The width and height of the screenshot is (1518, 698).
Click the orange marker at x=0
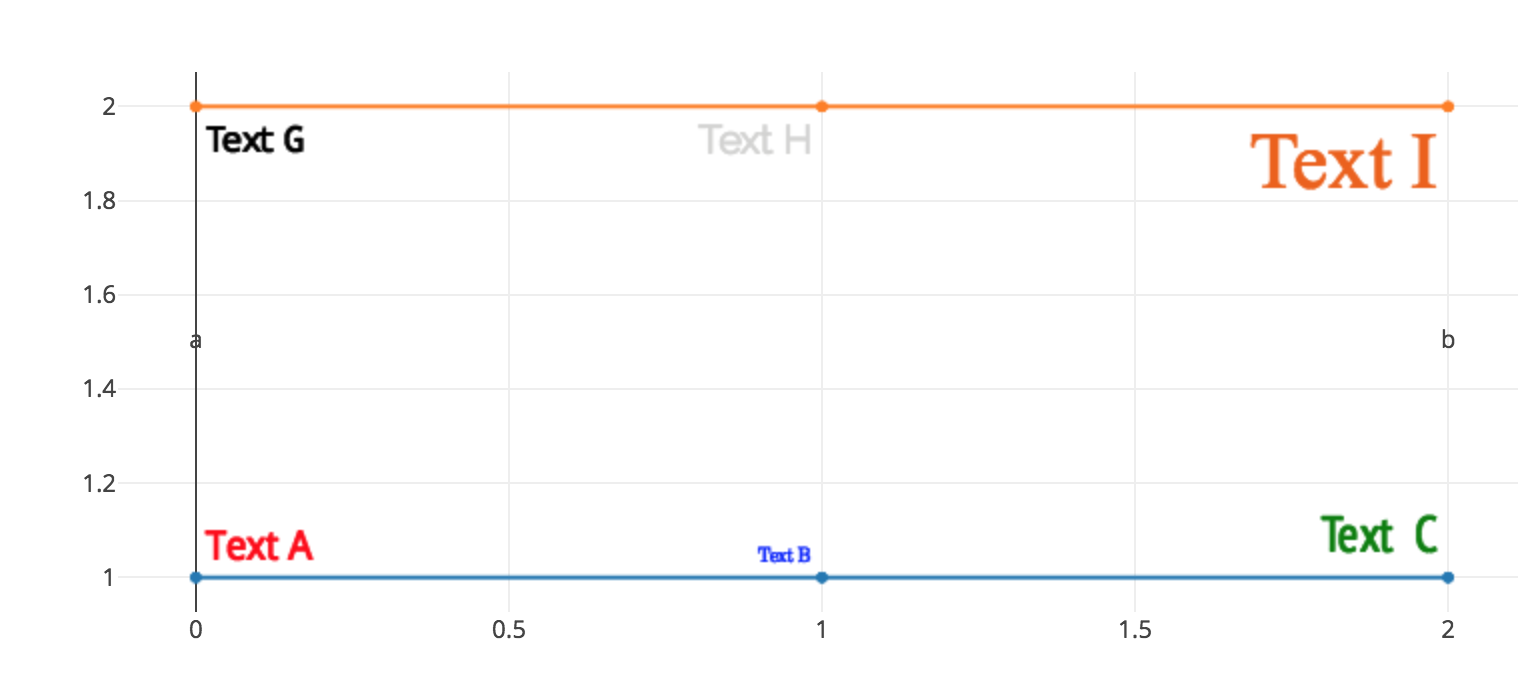click(x=196, y=106)
